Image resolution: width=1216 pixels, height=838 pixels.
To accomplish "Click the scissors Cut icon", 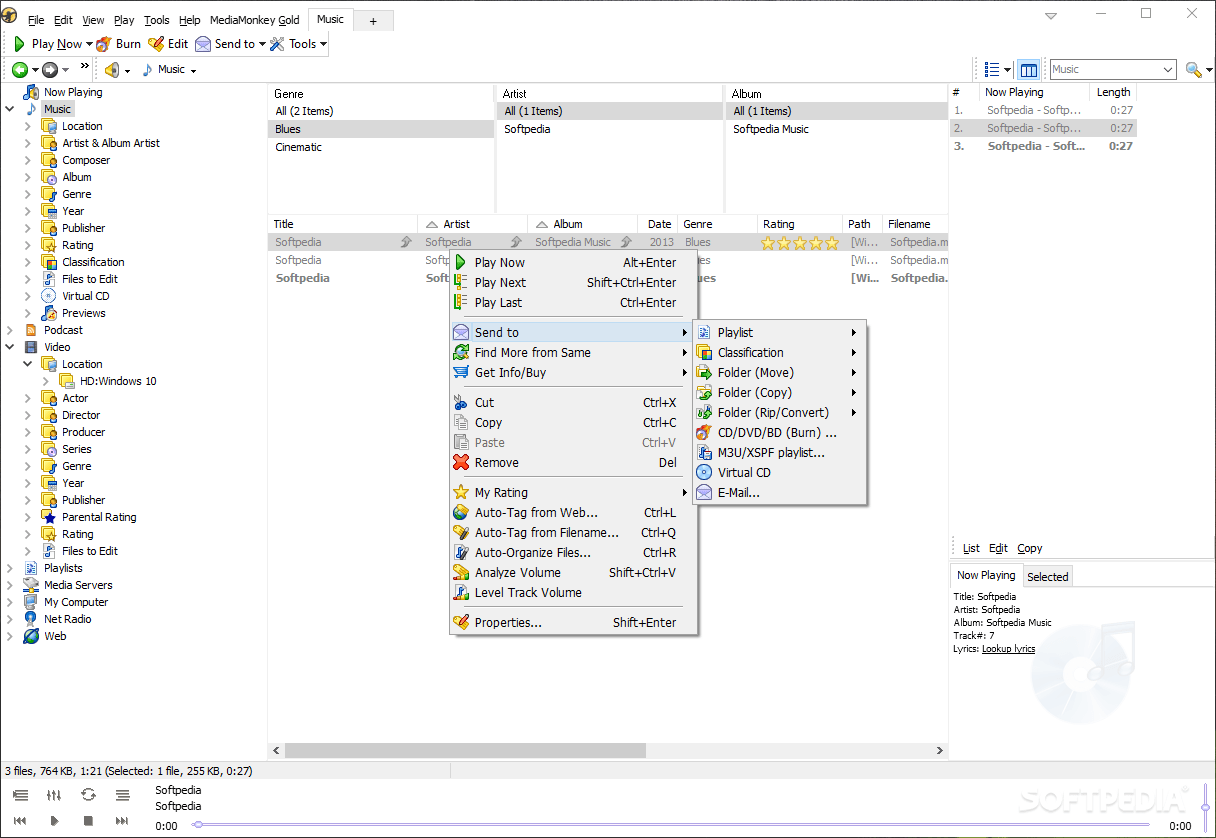I will click(460, 402).
